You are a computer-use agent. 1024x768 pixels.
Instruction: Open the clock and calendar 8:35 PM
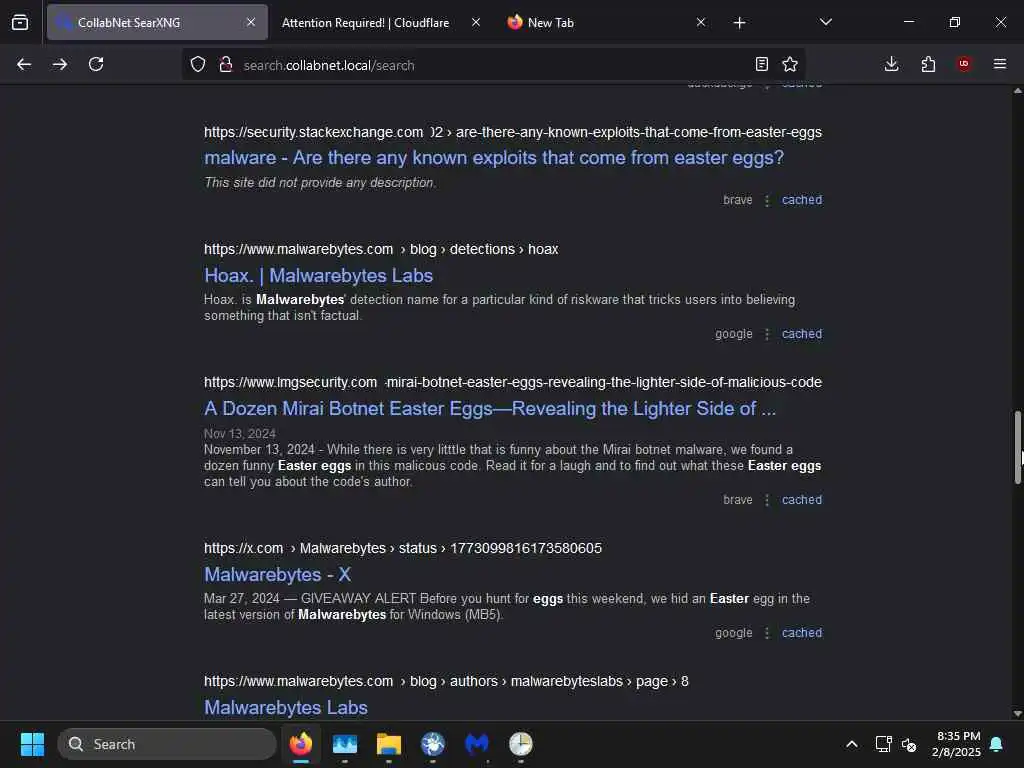(x=957, y=744)
